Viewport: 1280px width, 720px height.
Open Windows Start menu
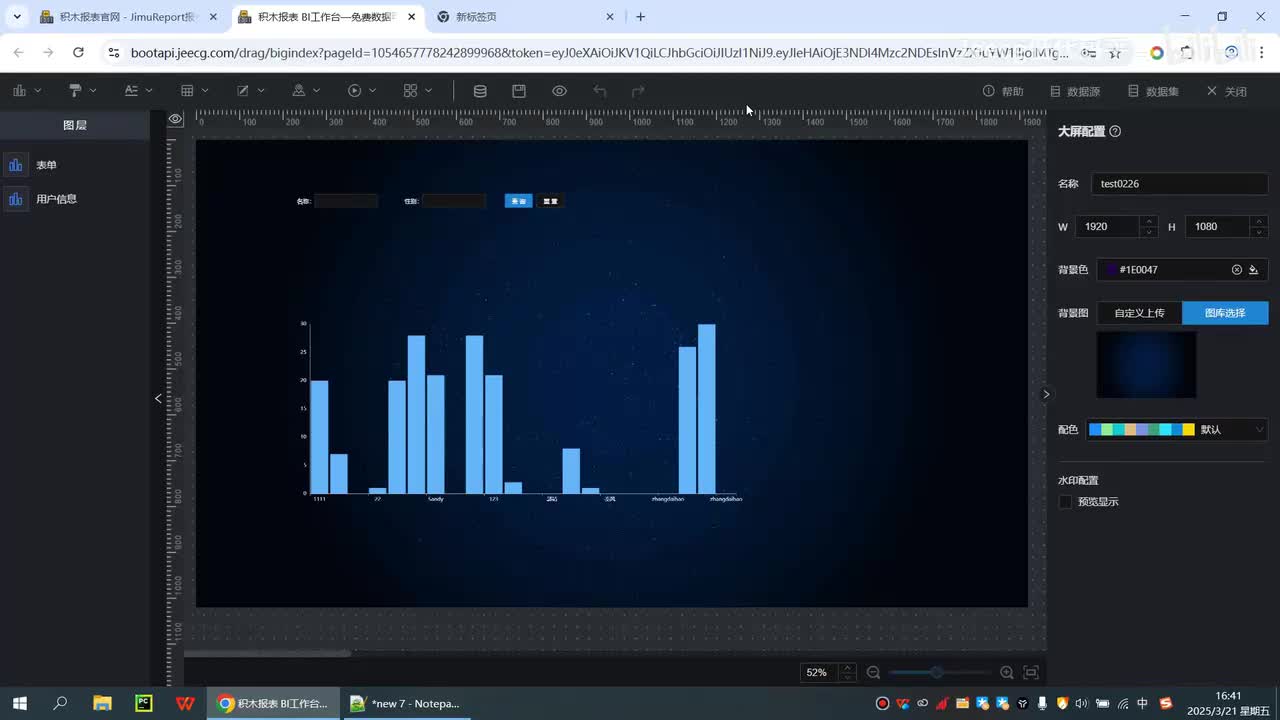(19, 703)
